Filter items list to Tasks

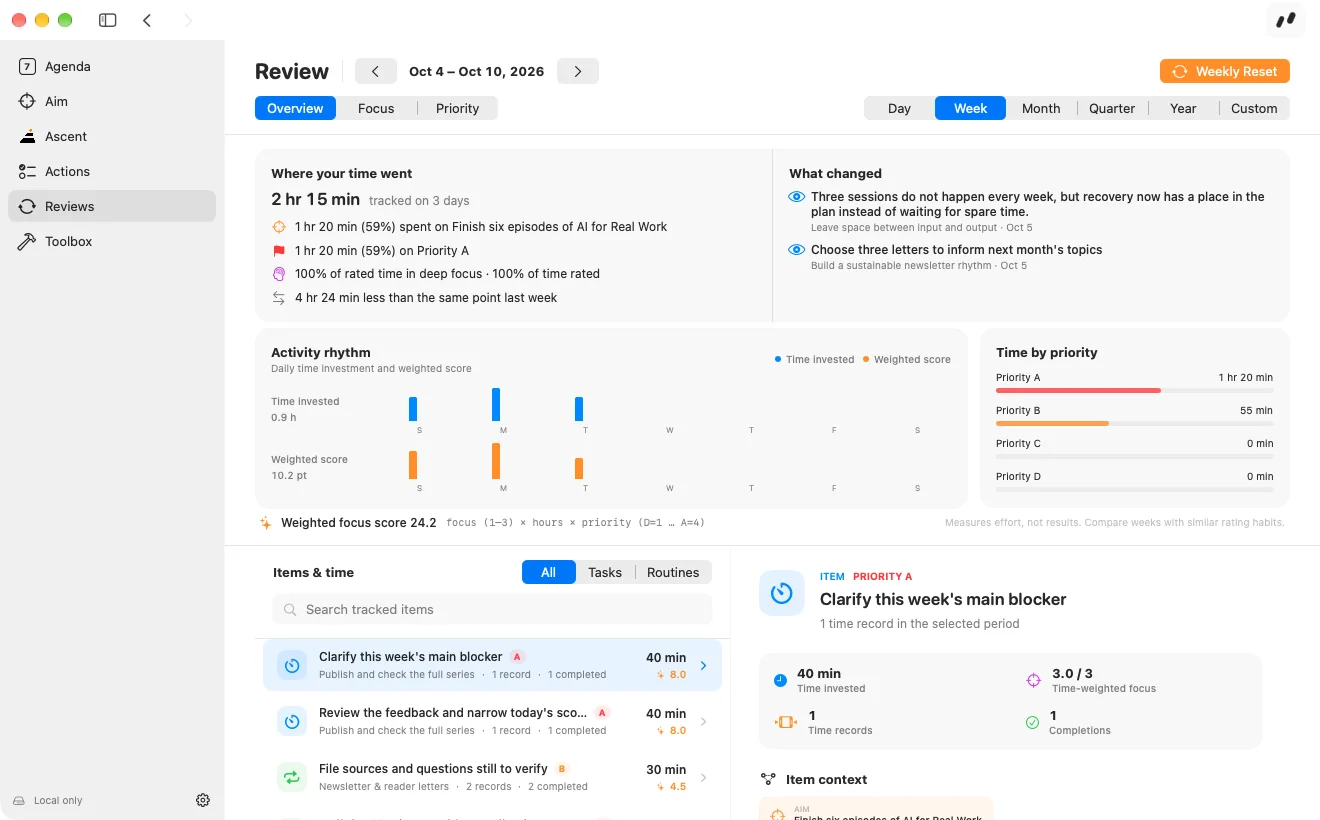pyautogui.click(x=605, y=572)
